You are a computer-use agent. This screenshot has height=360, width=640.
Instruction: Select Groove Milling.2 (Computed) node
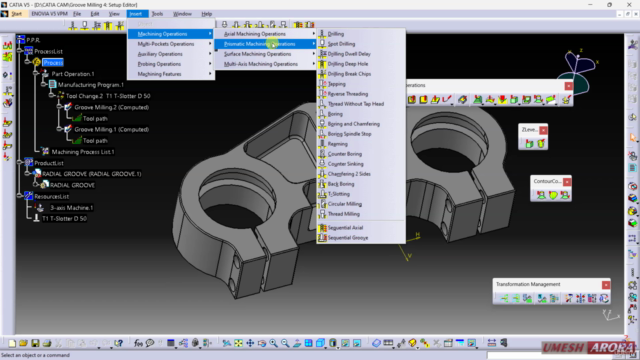(x=111, y=107)
